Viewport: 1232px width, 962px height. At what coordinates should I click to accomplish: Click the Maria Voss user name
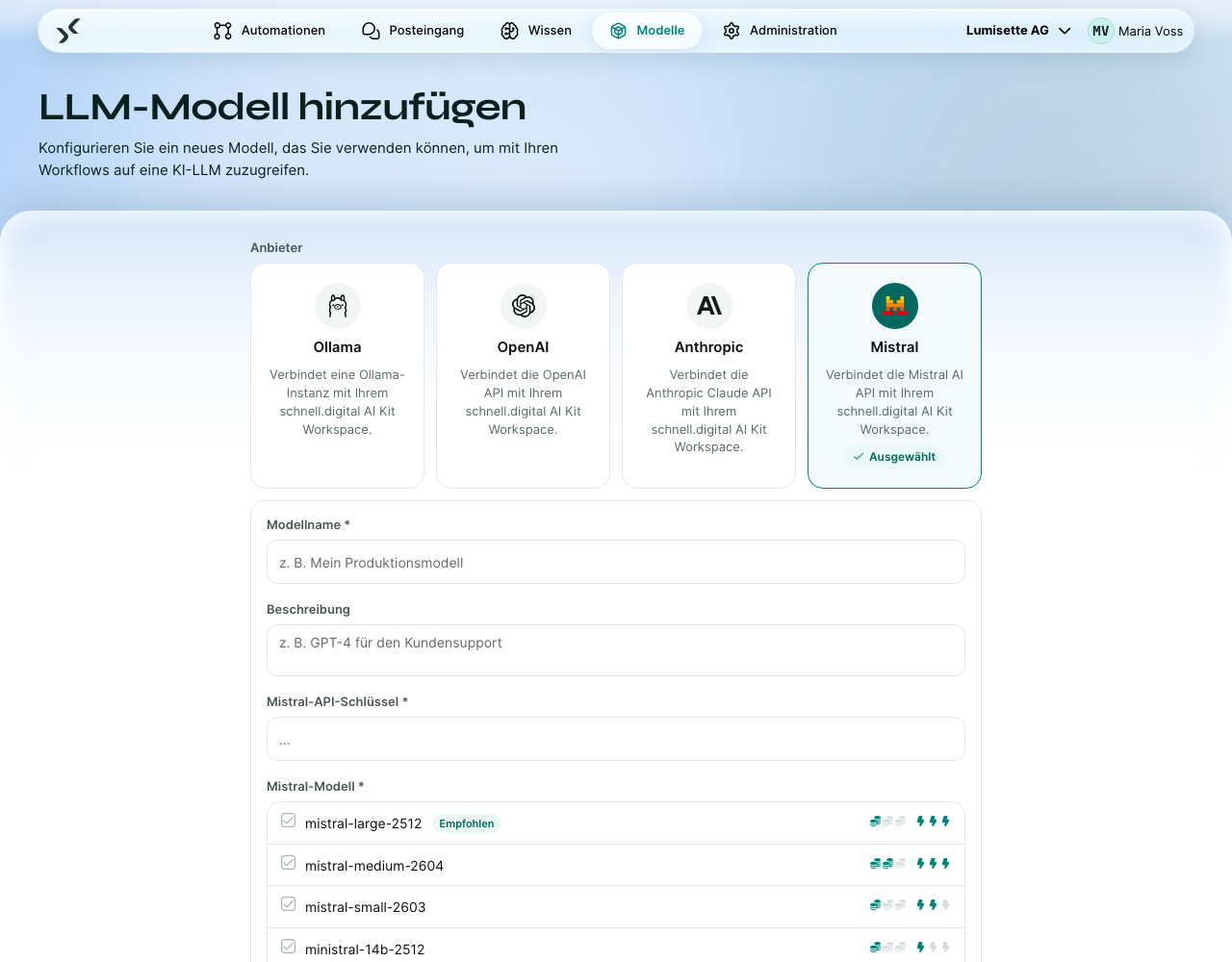(x=1150, y=31)
